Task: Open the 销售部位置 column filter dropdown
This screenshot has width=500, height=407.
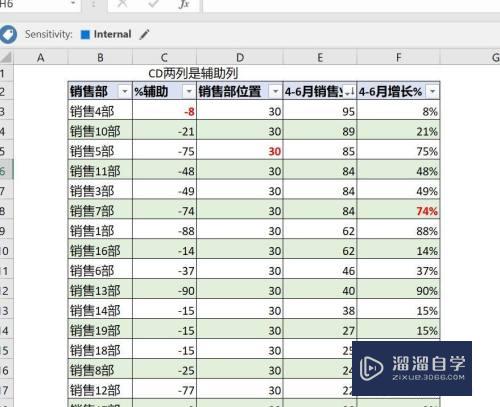Action: click(275, 91)
